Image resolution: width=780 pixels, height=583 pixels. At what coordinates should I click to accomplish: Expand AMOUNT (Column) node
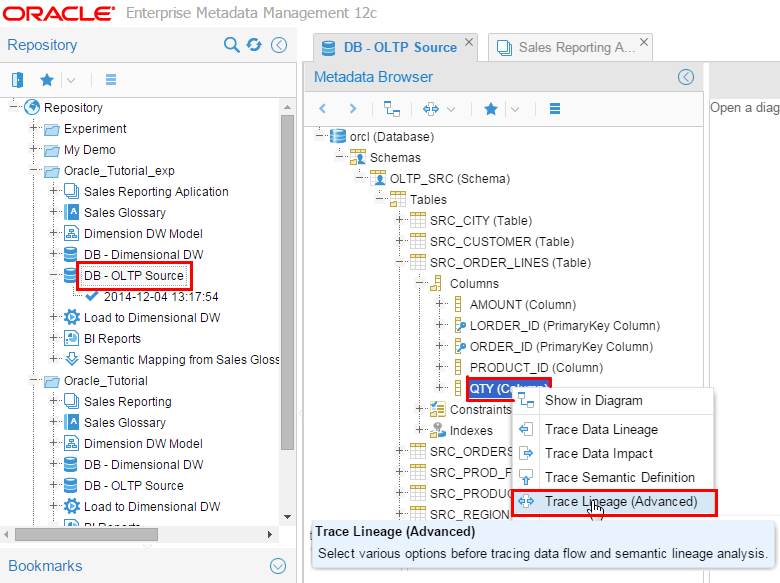(440, 303)
